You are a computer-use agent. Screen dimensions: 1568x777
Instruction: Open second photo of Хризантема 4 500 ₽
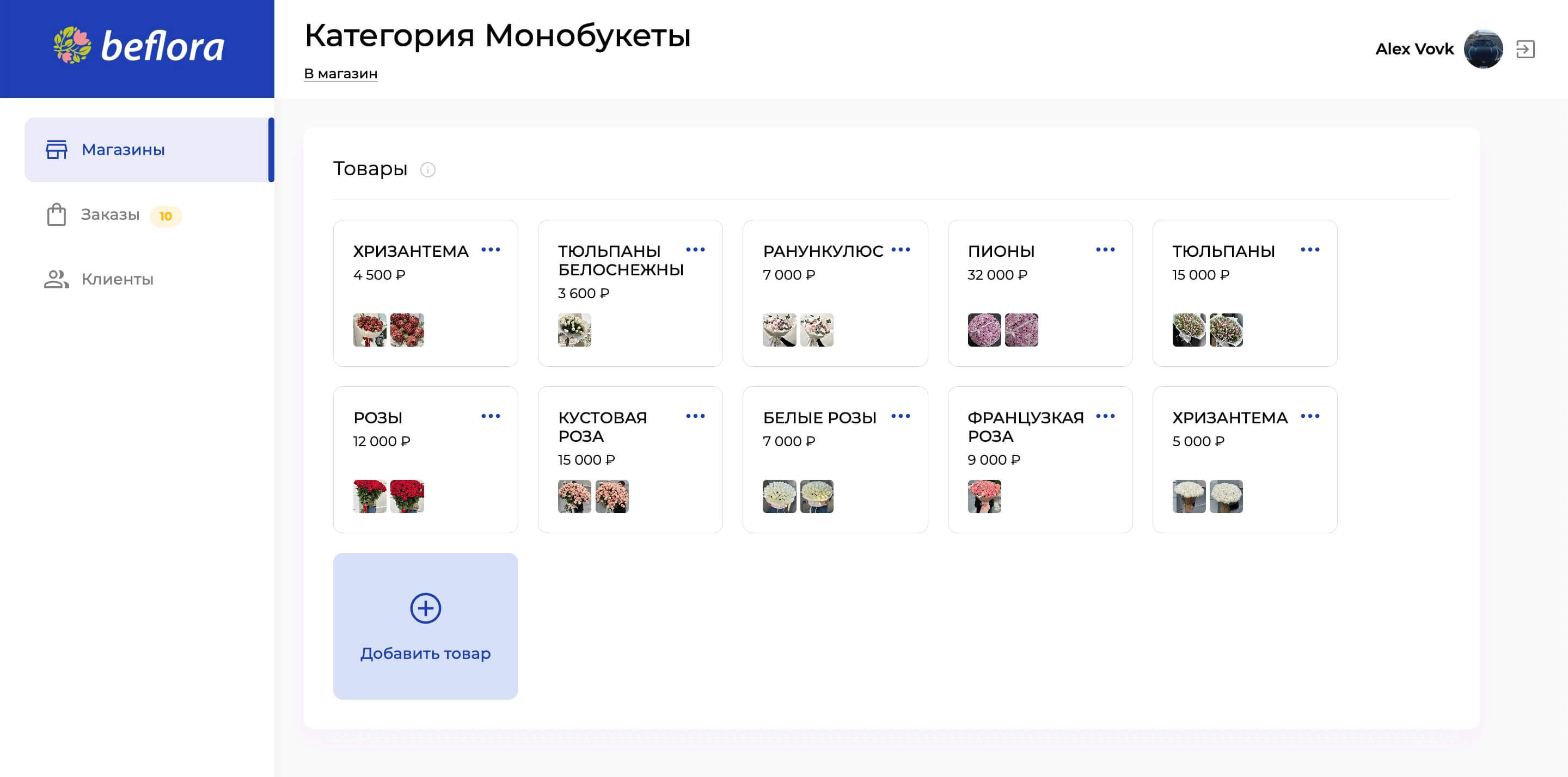(x=407, y=330)
